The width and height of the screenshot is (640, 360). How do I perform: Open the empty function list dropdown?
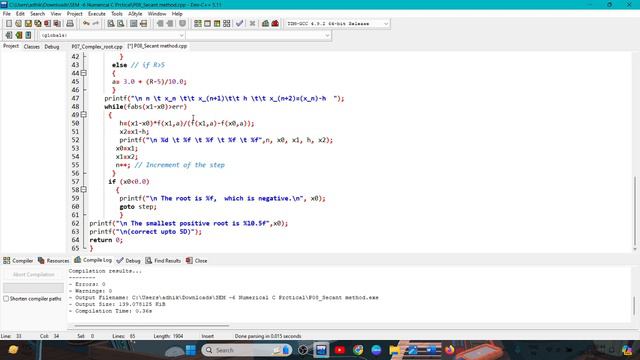pos(259,36)
